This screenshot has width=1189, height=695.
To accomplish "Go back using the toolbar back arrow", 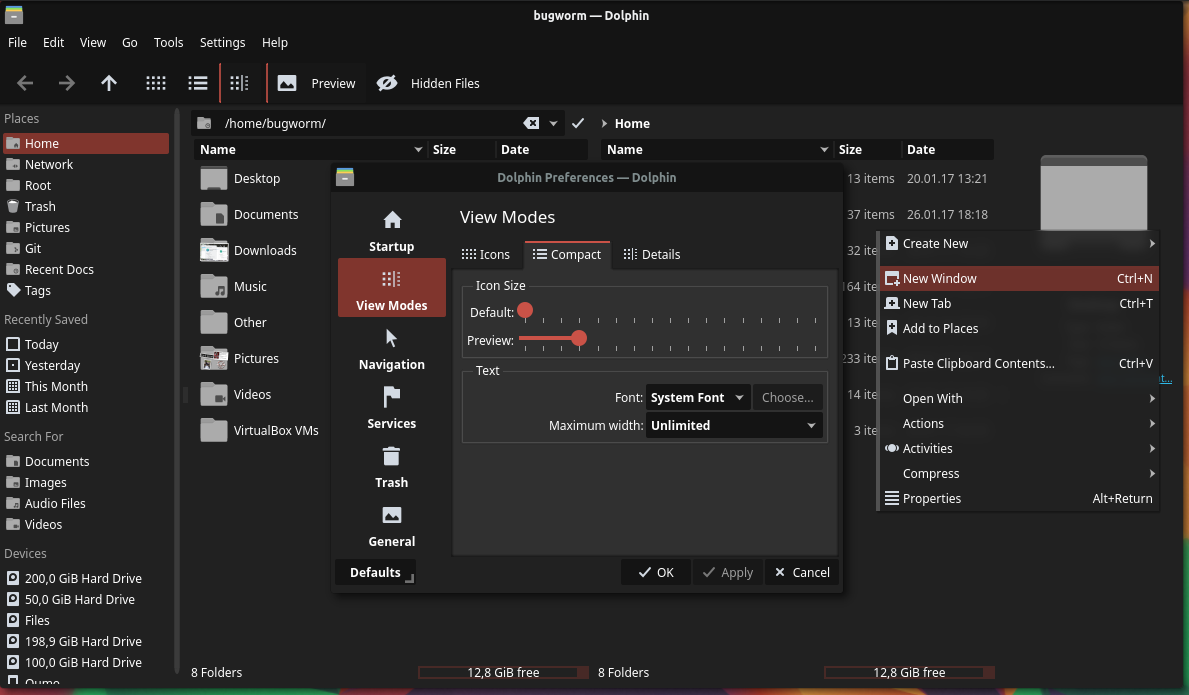I will click(25, 83).
